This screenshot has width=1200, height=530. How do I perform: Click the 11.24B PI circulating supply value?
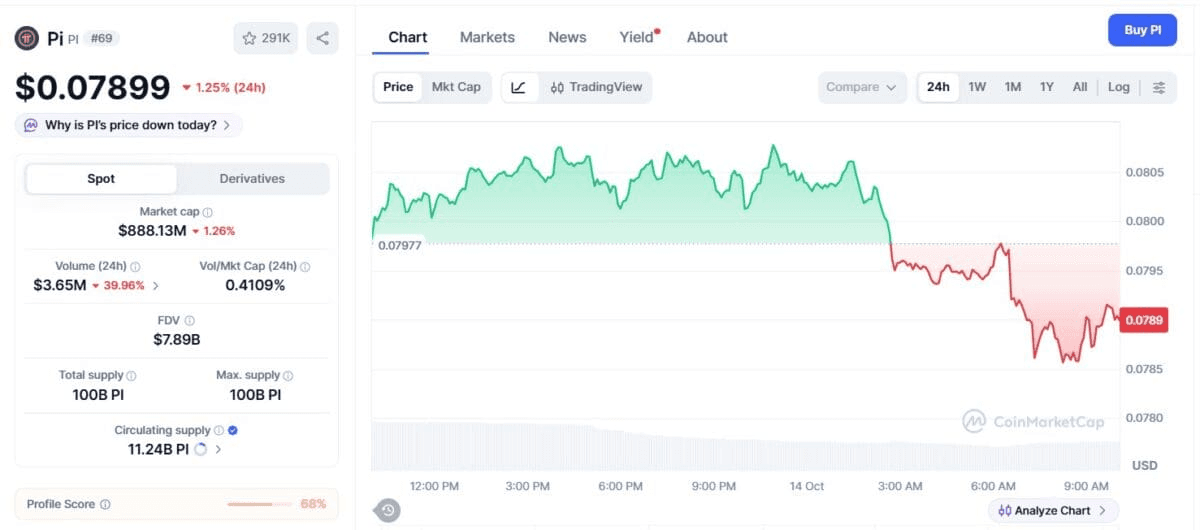[x=158, y=449]
